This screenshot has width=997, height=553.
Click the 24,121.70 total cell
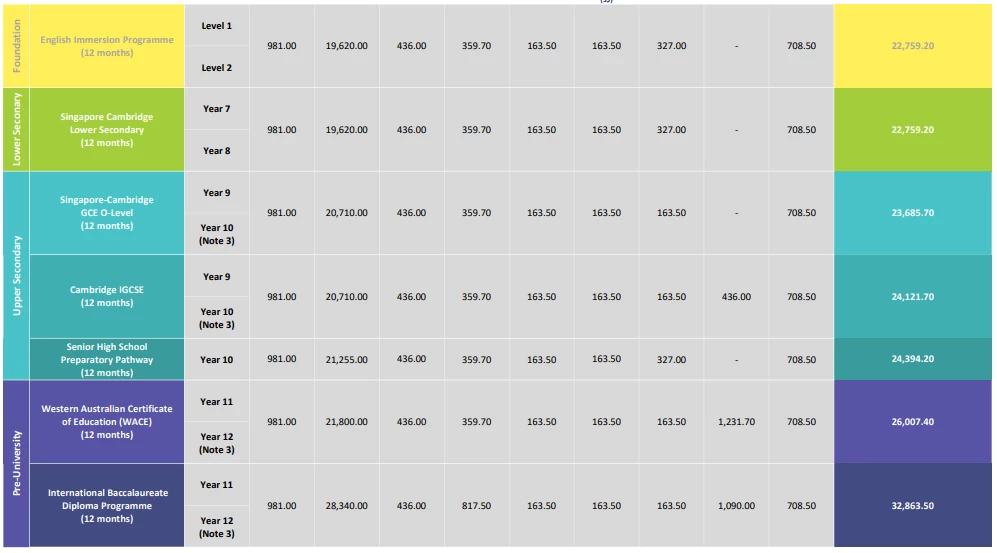pyautogui.click(x=912, y=296)
